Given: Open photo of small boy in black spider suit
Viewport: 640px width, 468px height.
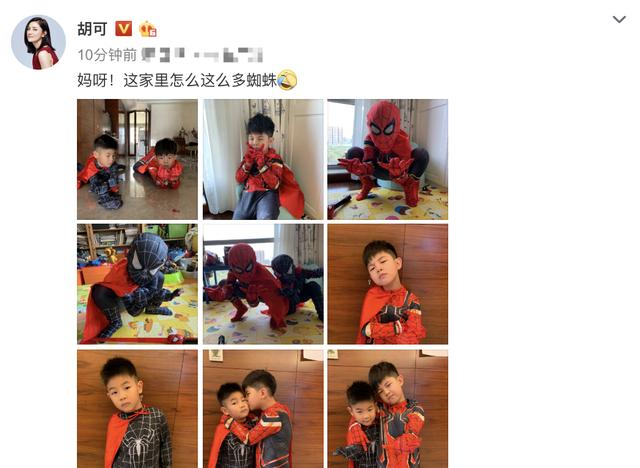Looking at the screenshot, I should [x=137, y=409].
